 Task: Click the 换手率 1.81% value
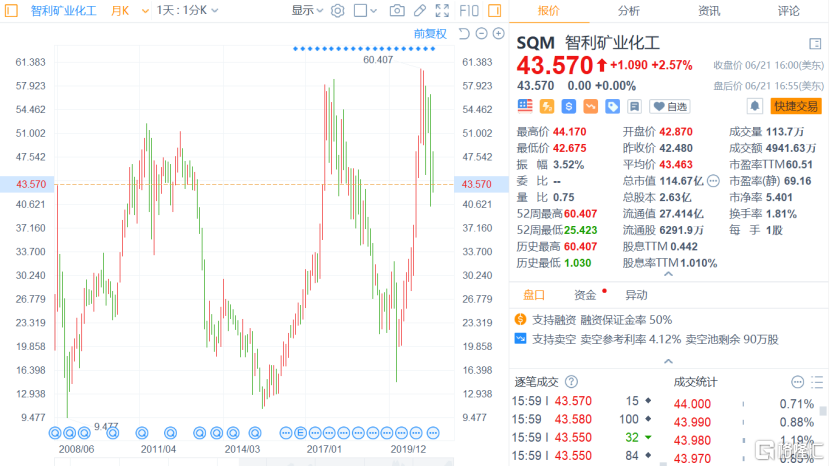point(781,214)
